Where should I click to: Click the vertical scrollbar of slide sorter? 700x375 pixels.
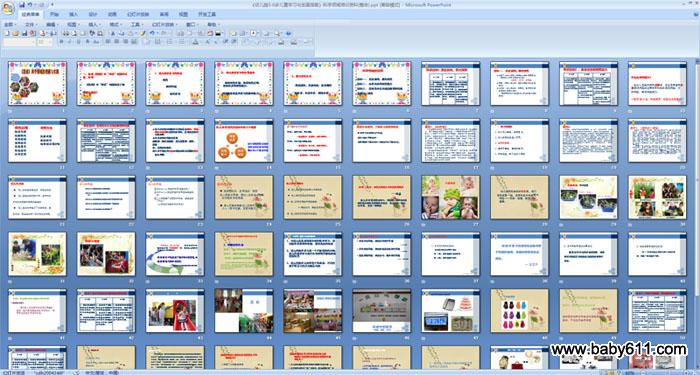(697, 214)
